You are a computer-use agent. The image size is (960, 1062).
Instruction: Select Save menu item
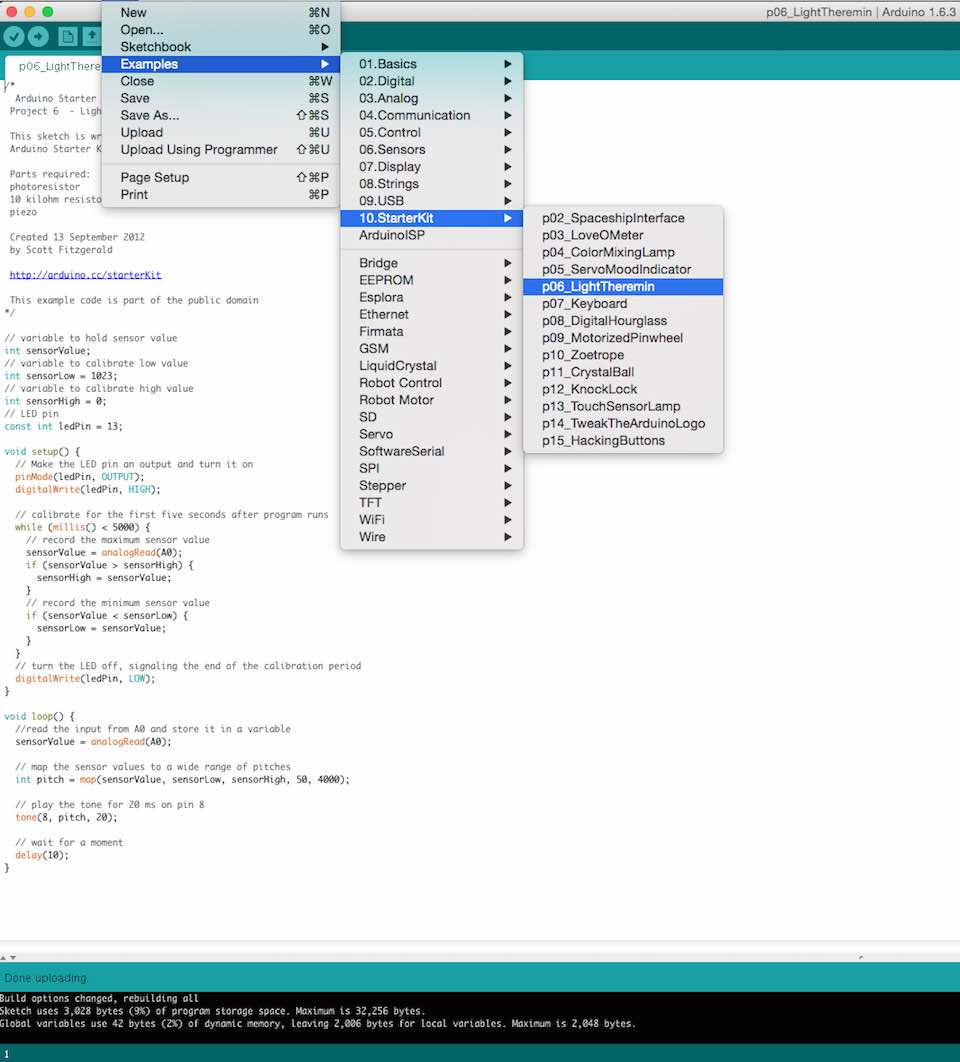[x=221, y=98]
